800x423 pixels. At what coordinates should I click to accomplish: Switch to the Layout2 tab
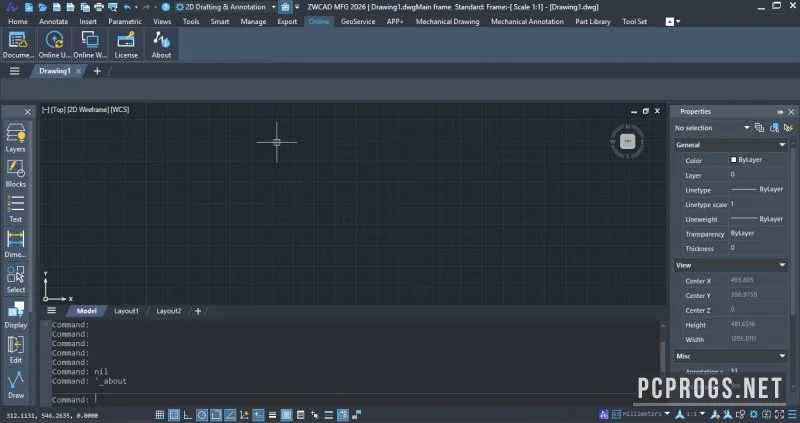pos(168,311)
